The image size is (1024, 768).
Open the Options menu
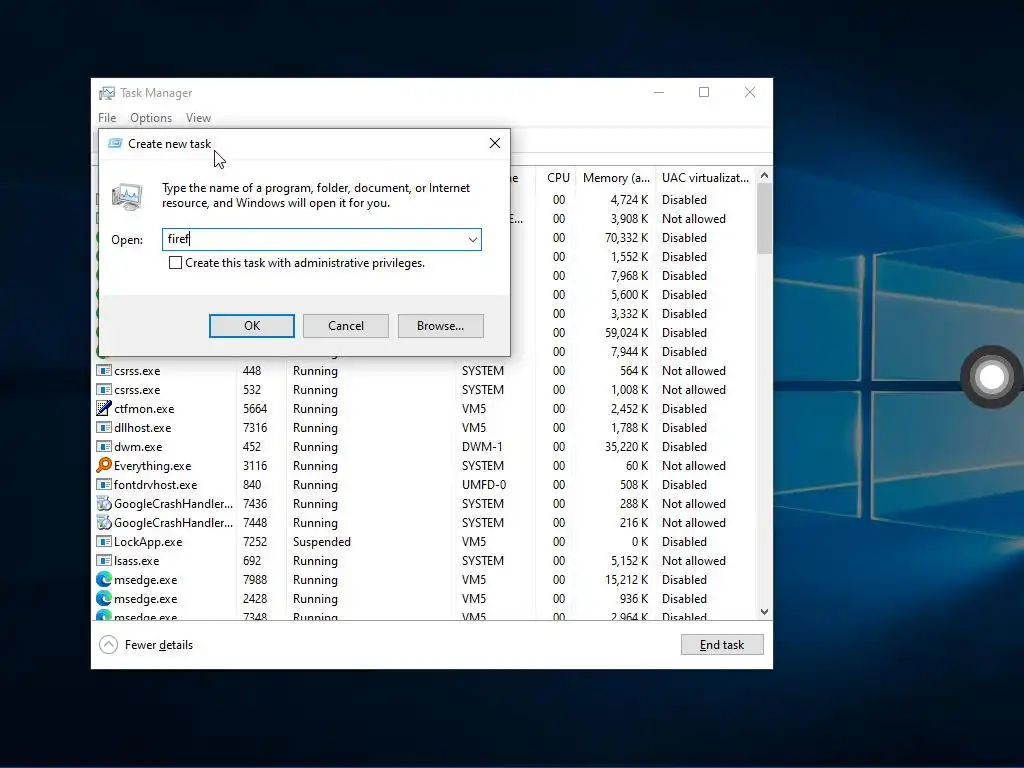click(151, 118)
